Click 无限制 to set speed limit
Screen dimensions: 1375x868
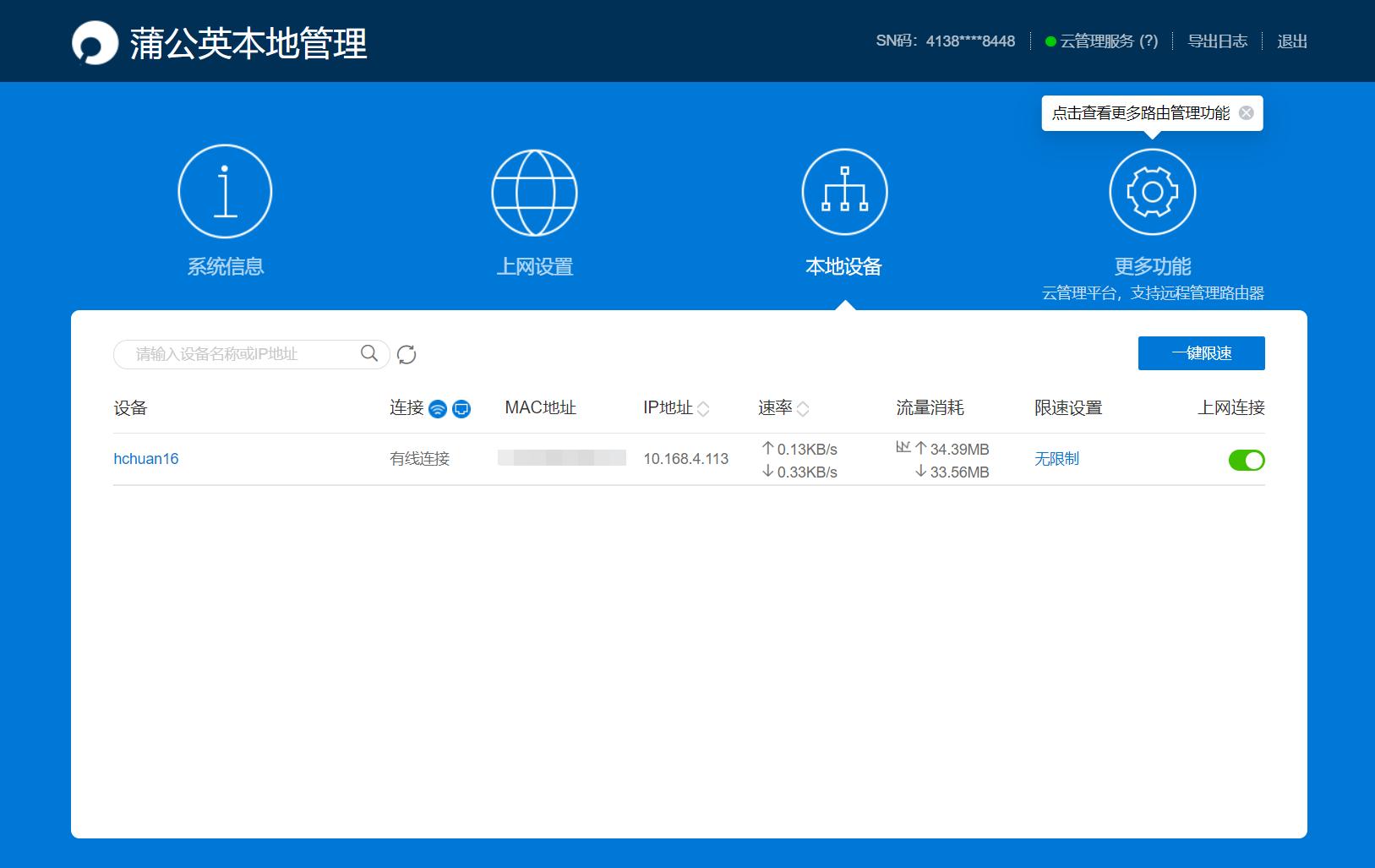pyautogui.click(x=1055, y=459)
